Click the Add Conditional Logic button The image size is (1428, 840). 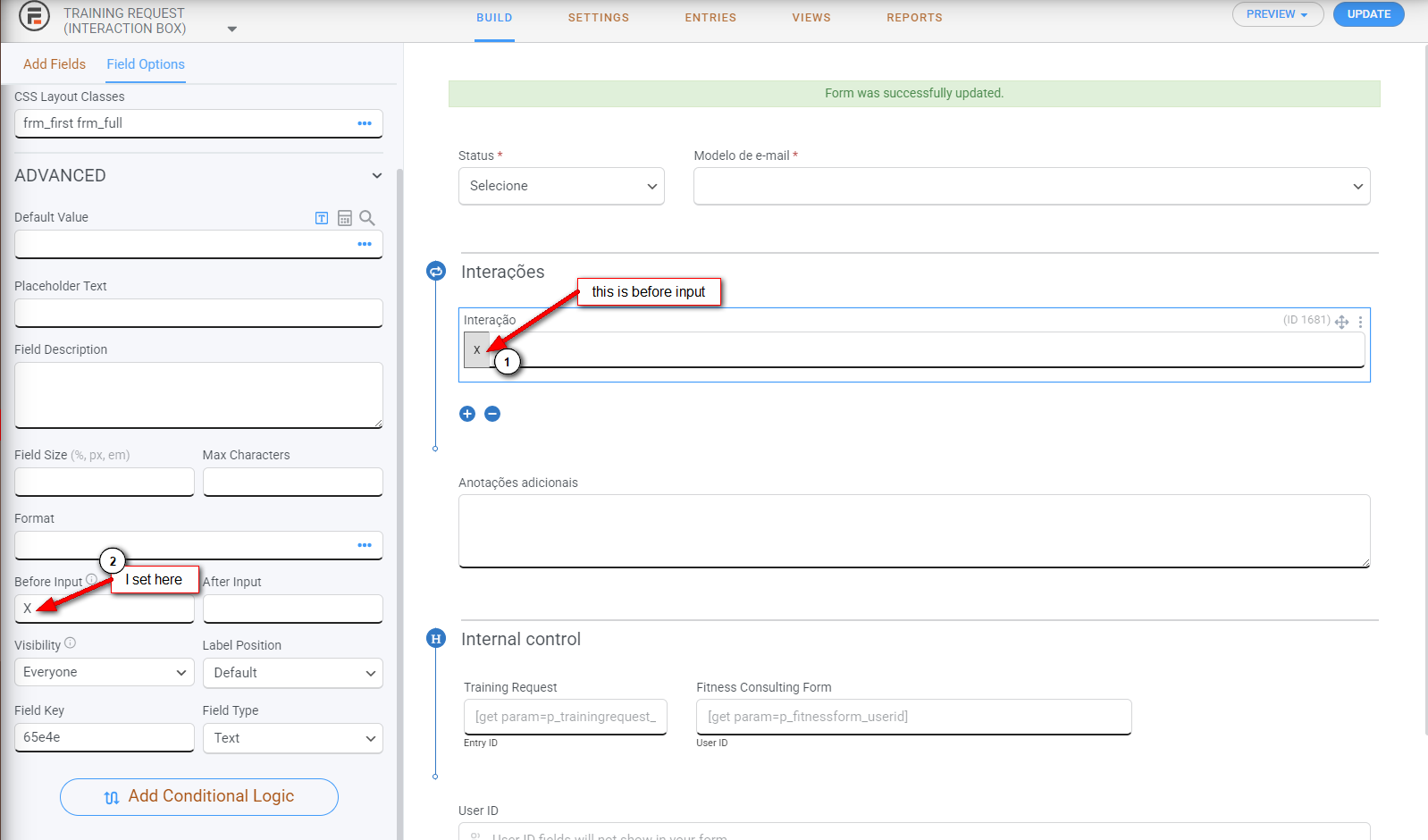(x=199, y=796)
